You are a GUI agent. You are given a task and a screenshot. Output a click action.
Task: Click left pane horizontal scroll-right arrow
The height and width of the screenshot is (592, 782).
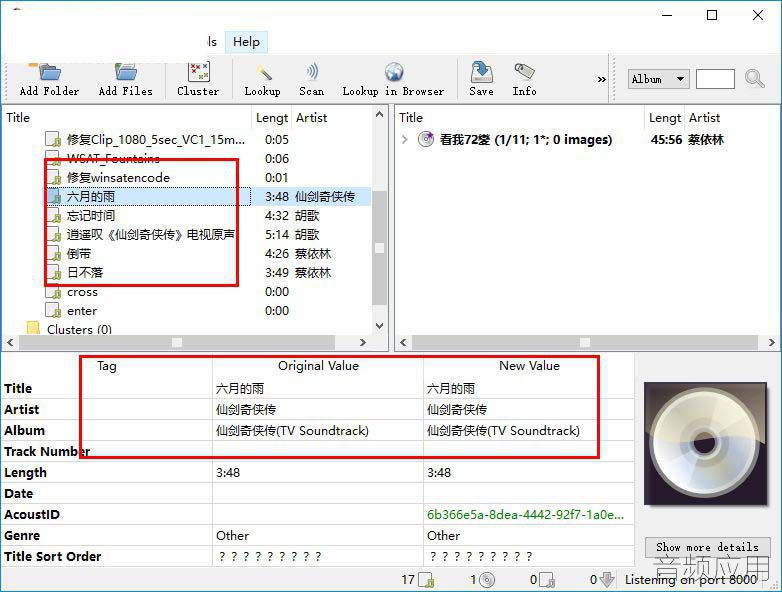[363, 342]
